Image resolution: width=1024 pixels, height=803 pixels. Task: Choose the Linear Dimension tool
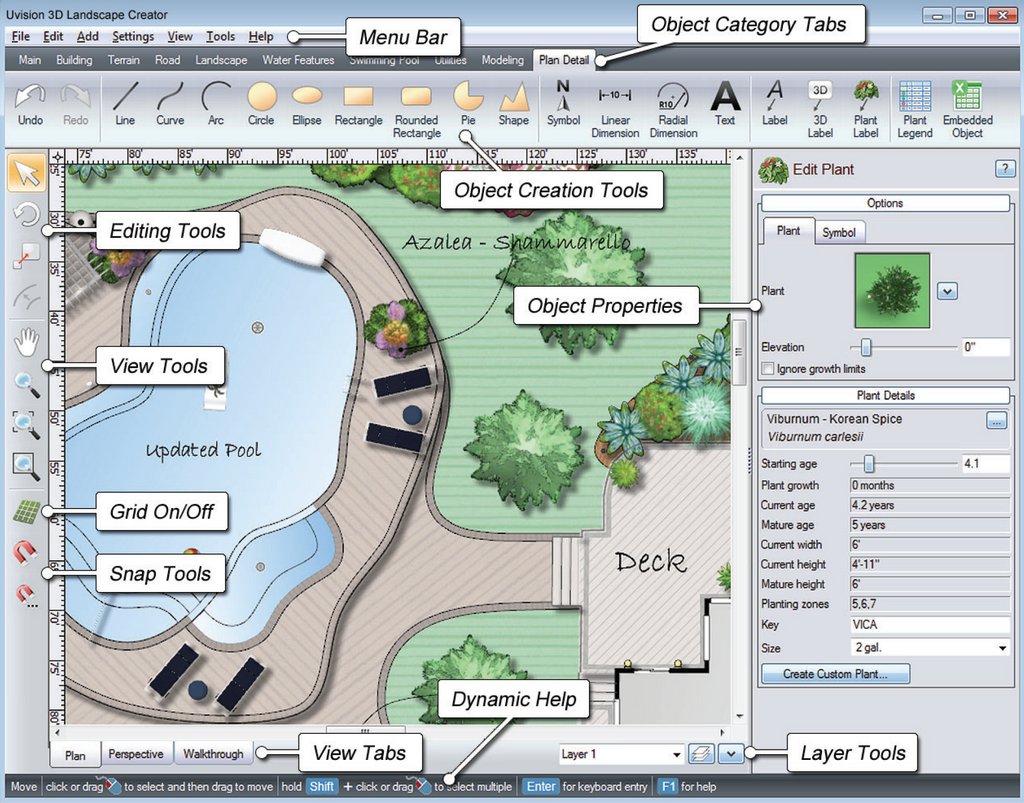pyautogui.click(x=615, y=110)
